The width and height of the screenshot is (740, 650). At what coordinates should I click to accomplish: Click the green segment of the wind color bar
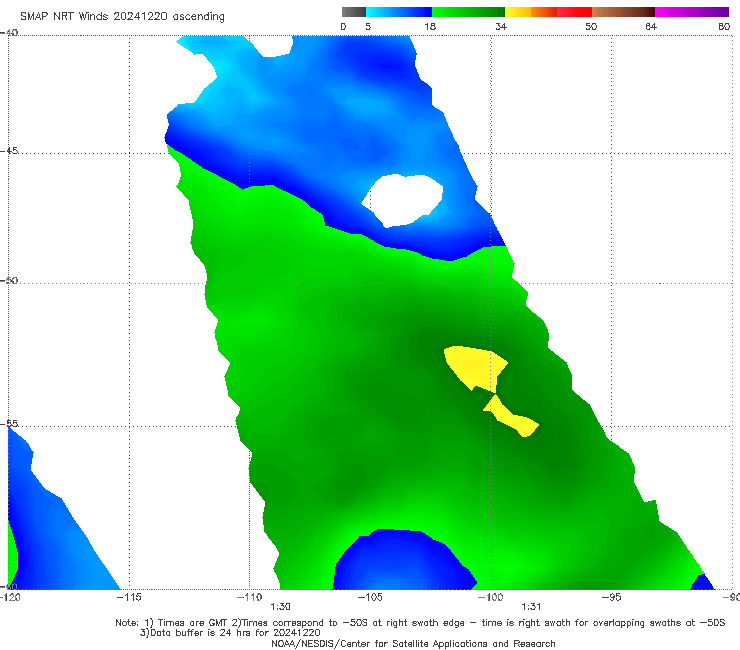point(468,12)
